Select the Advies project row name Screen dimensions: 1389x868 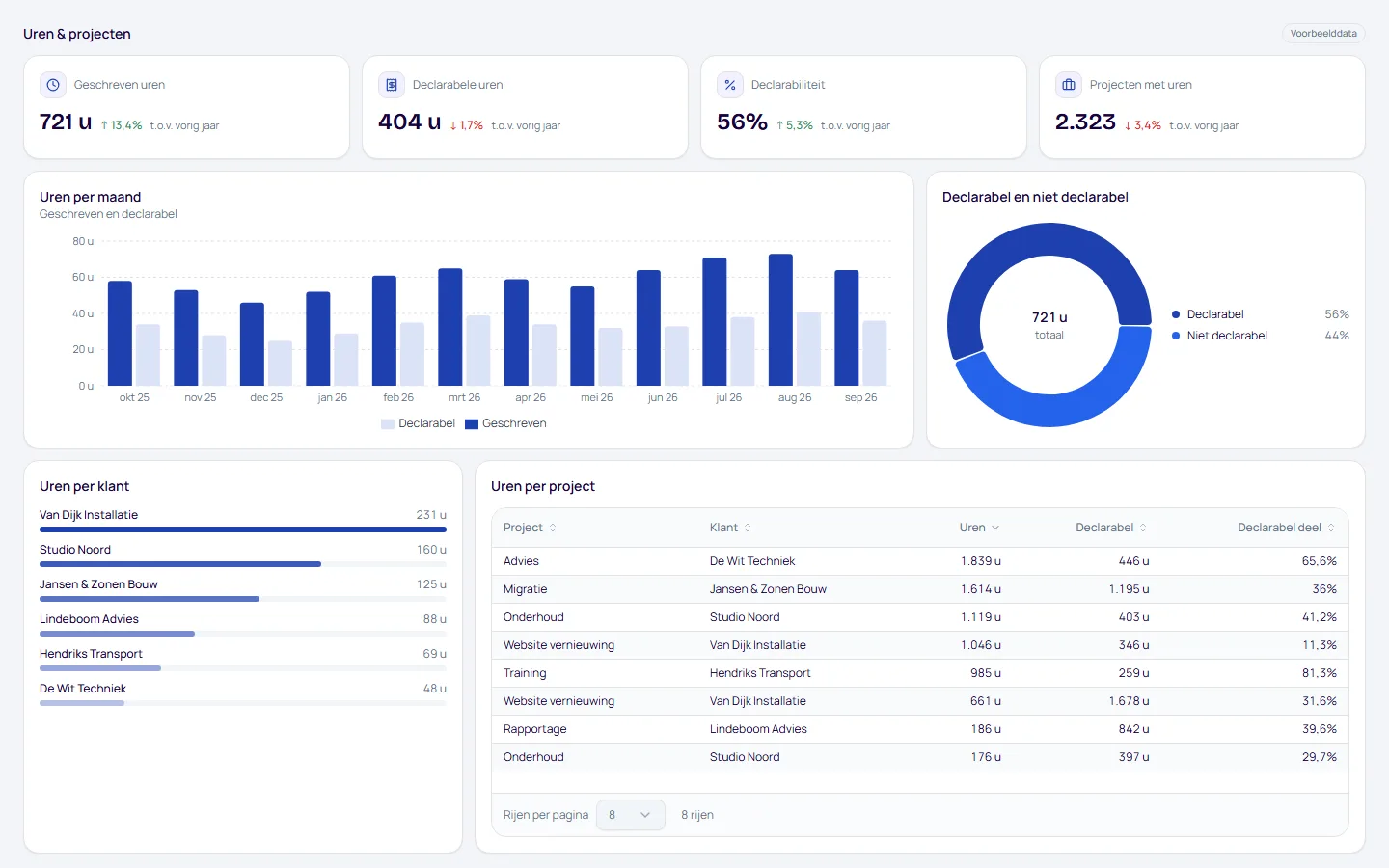(x=521, y=561)
